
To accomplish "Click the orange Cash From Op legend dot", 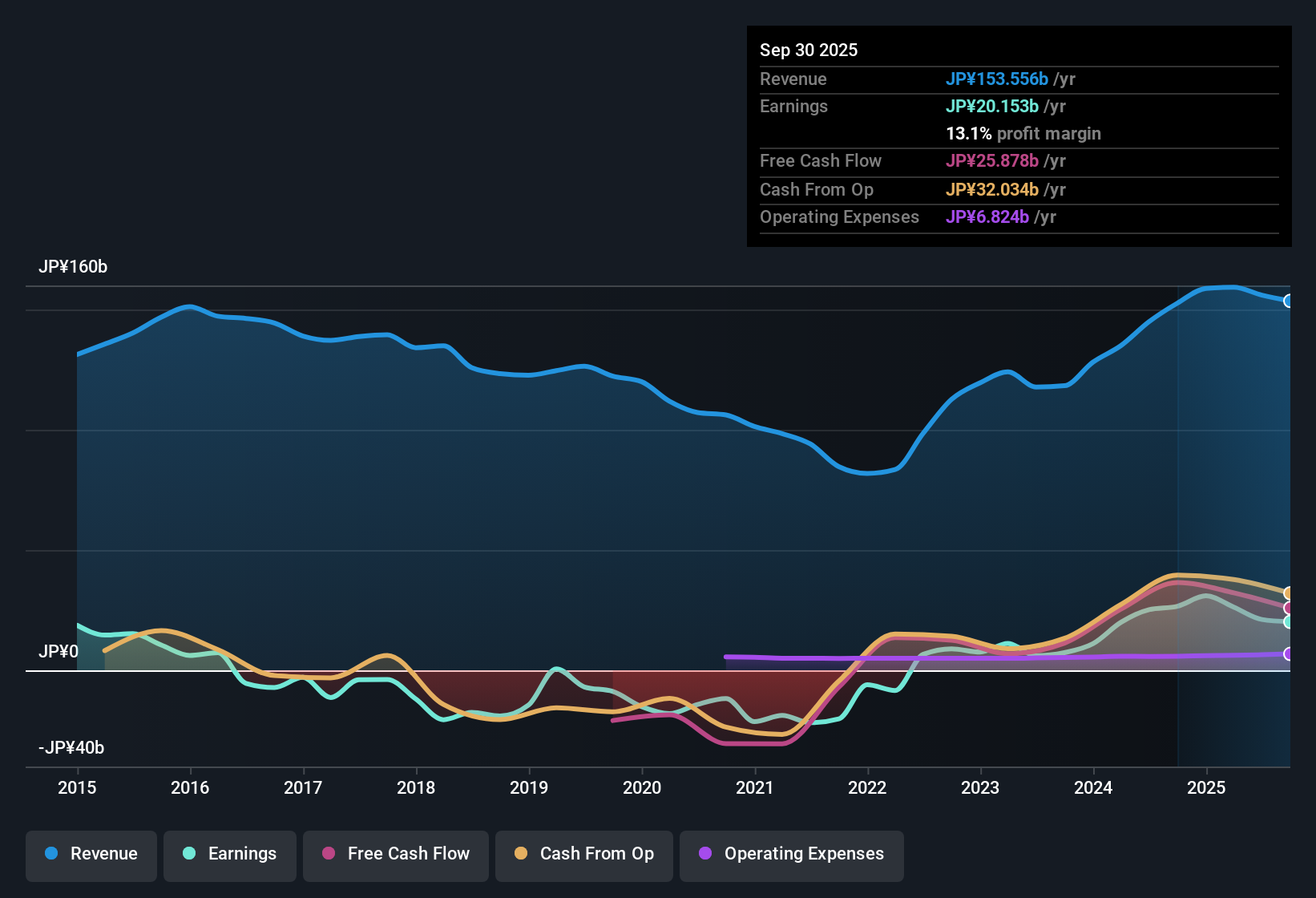I will (521, 854).
